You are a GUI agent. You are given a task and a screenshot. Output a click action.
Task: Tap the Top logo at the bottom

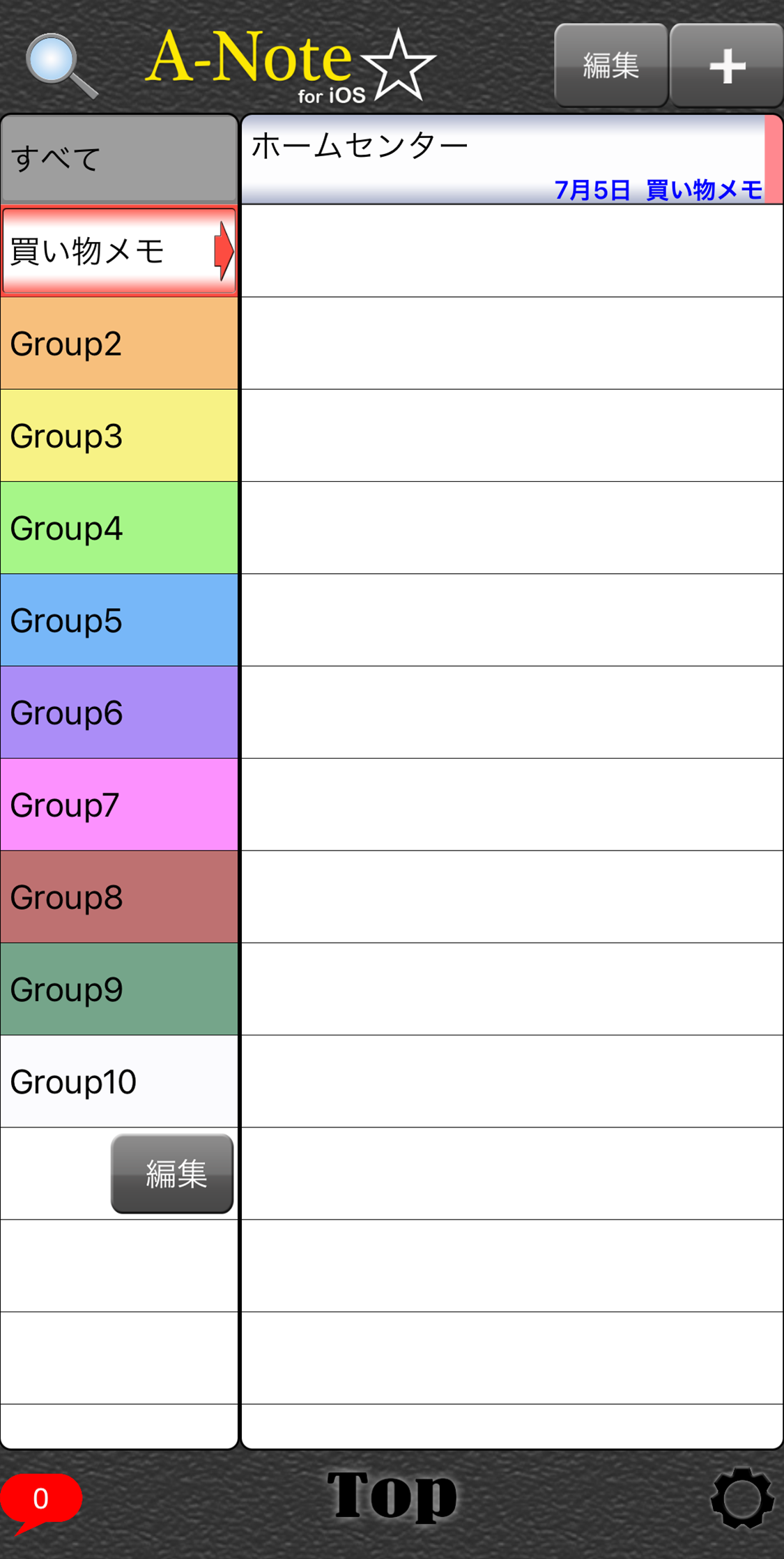tap(392, 1494)
